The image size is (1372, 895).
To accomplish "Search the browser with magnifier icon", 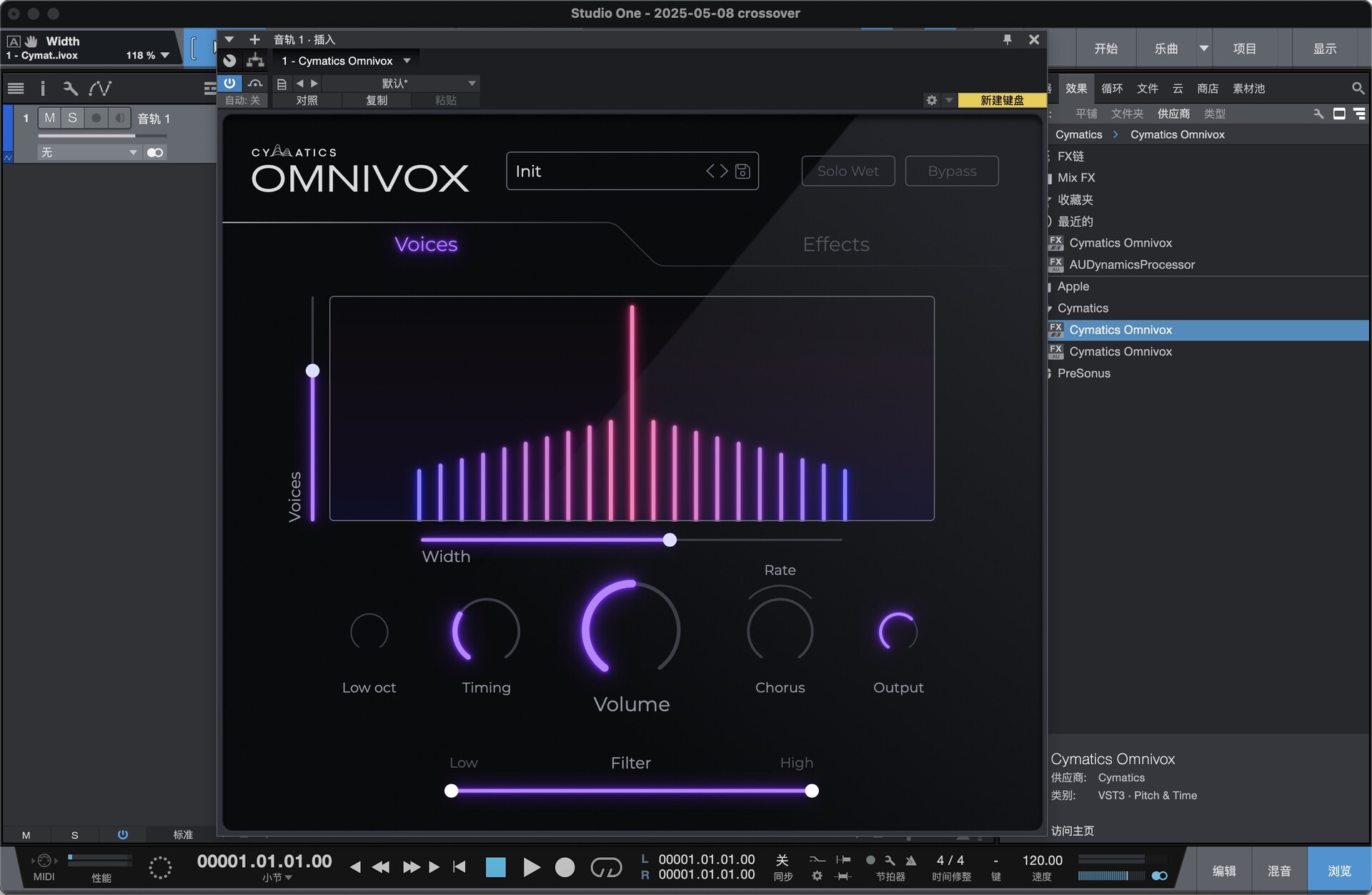I will (1358, 88).
